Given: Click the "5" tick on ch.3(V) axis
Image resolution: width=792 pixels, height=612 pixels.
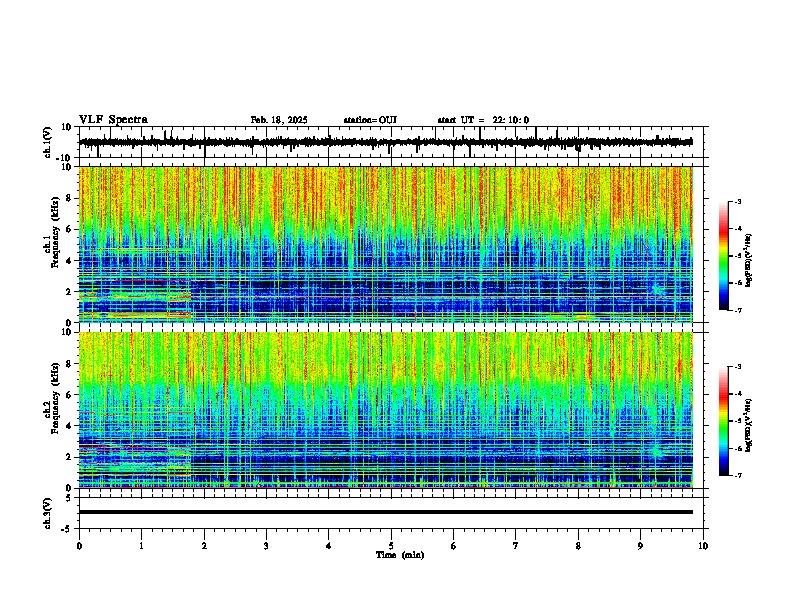Looking at the screenshot, I should 70,498.
